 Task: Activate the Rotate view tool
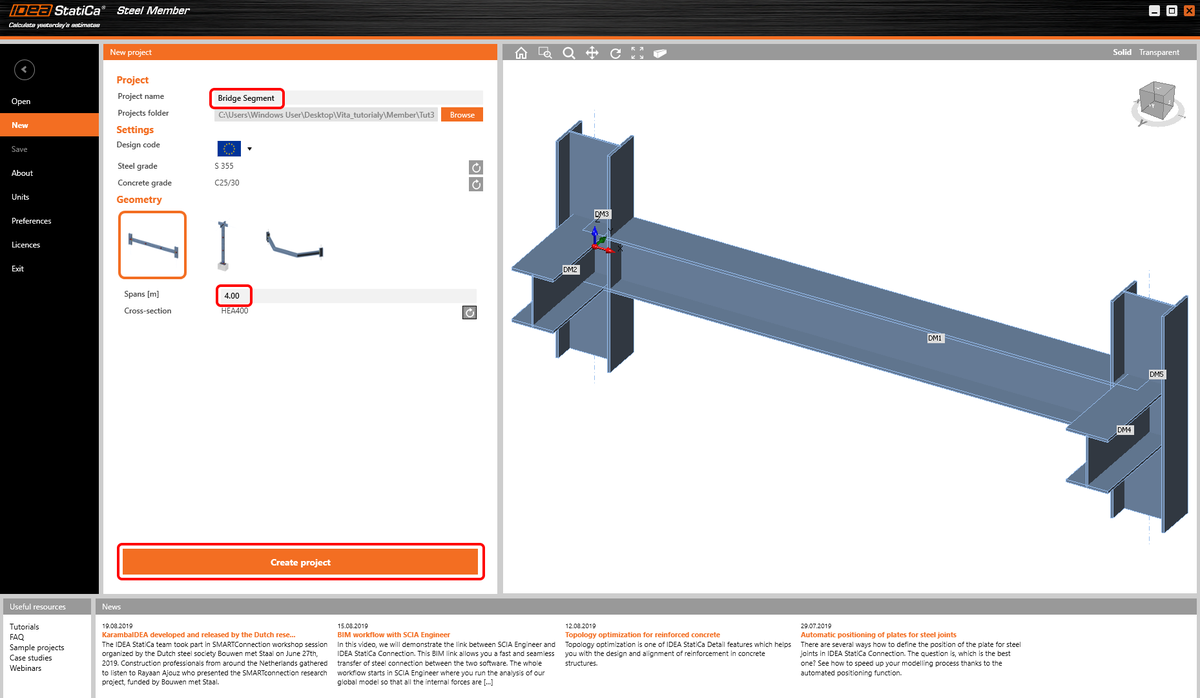click(615, 52)
